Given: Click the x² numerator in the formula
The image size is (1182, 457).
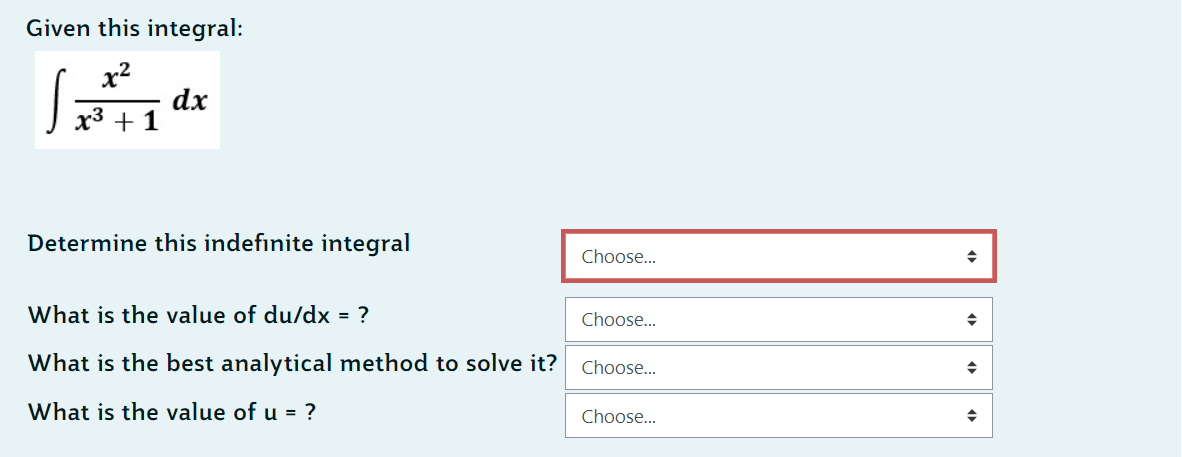Looking at the screenshot, I should [x=115, y=77].
